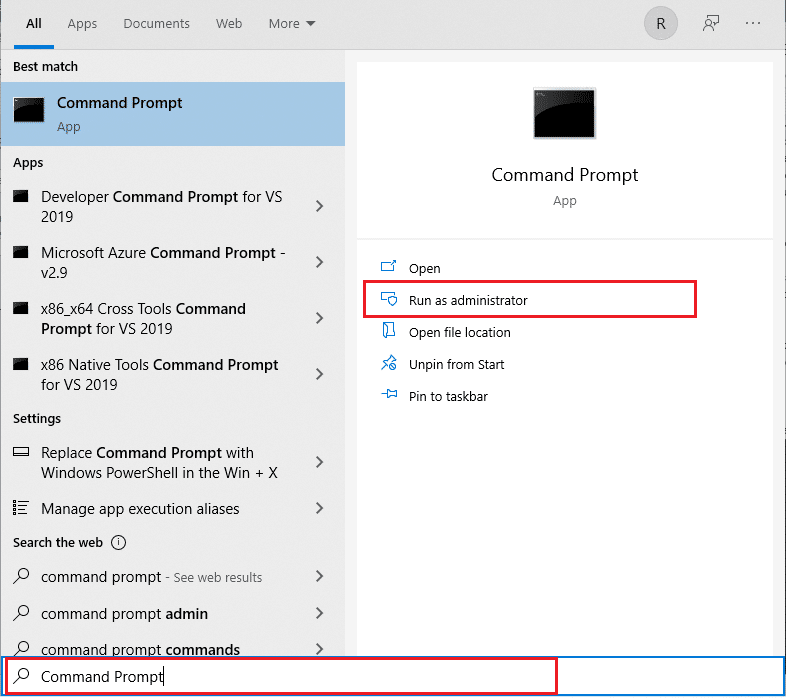786x698 pixels.
Task: Open Manage app execution aliases setting
Action: click(140, 509)
